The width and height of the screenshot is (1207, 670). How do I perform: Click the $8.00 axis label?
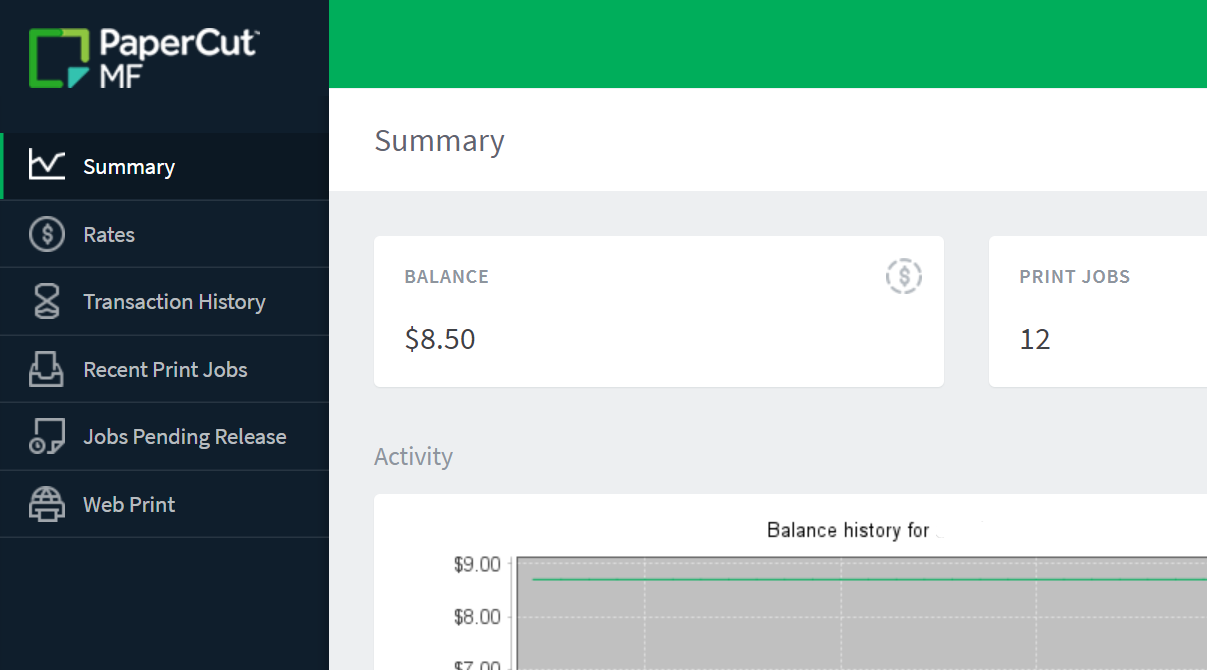(x=476, y=617)
